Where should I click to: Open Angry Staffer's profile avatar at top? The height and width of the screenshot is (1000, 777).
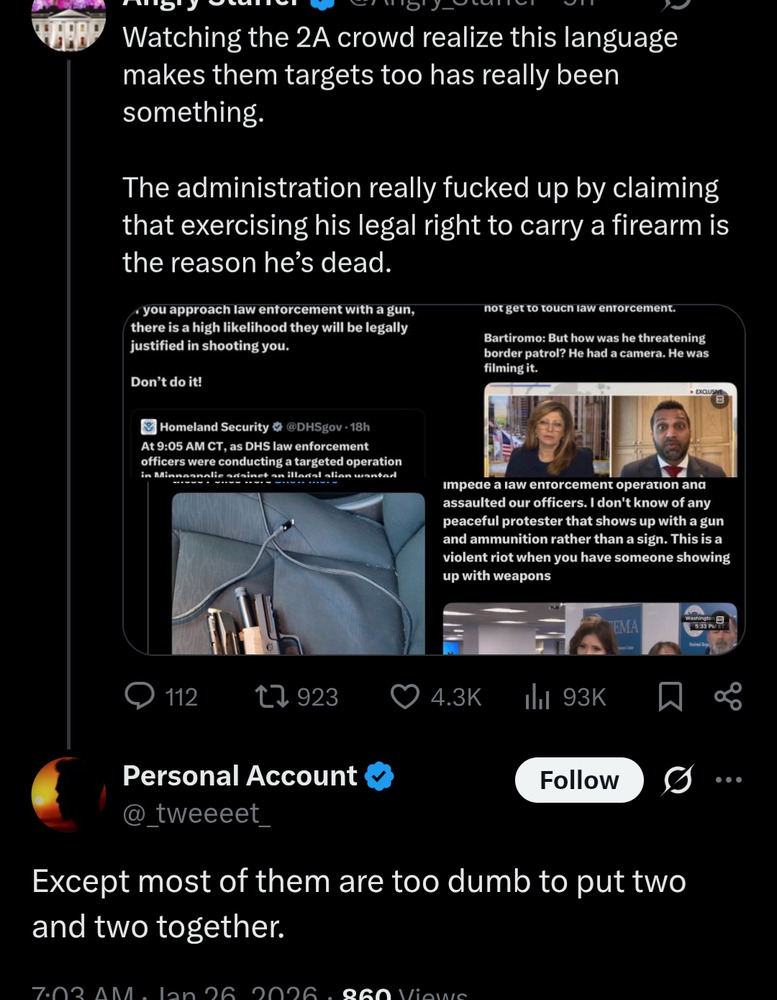point(69,22)
